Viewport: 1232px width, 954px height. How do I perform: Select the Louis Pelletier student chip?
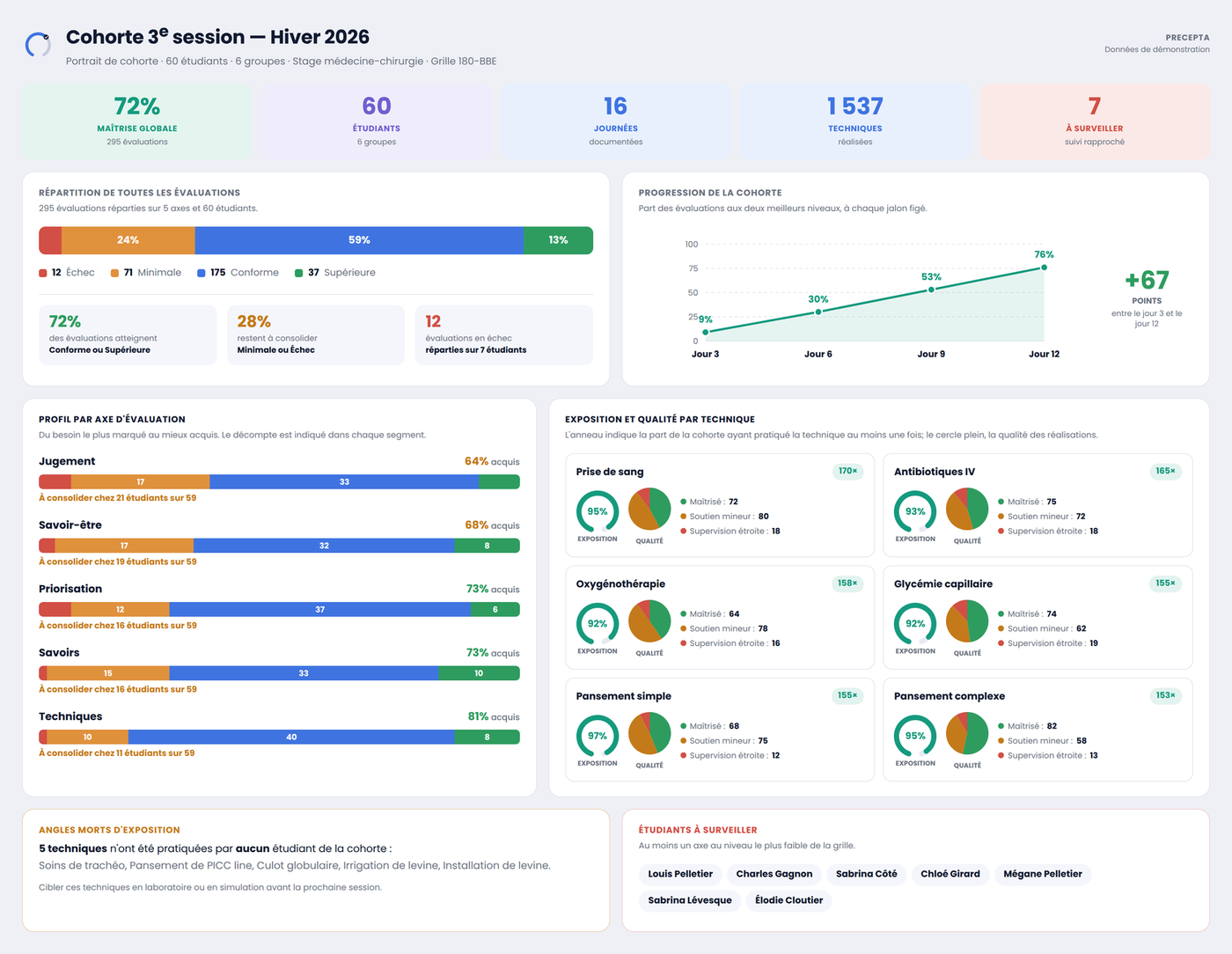click(x=680, y=874)
